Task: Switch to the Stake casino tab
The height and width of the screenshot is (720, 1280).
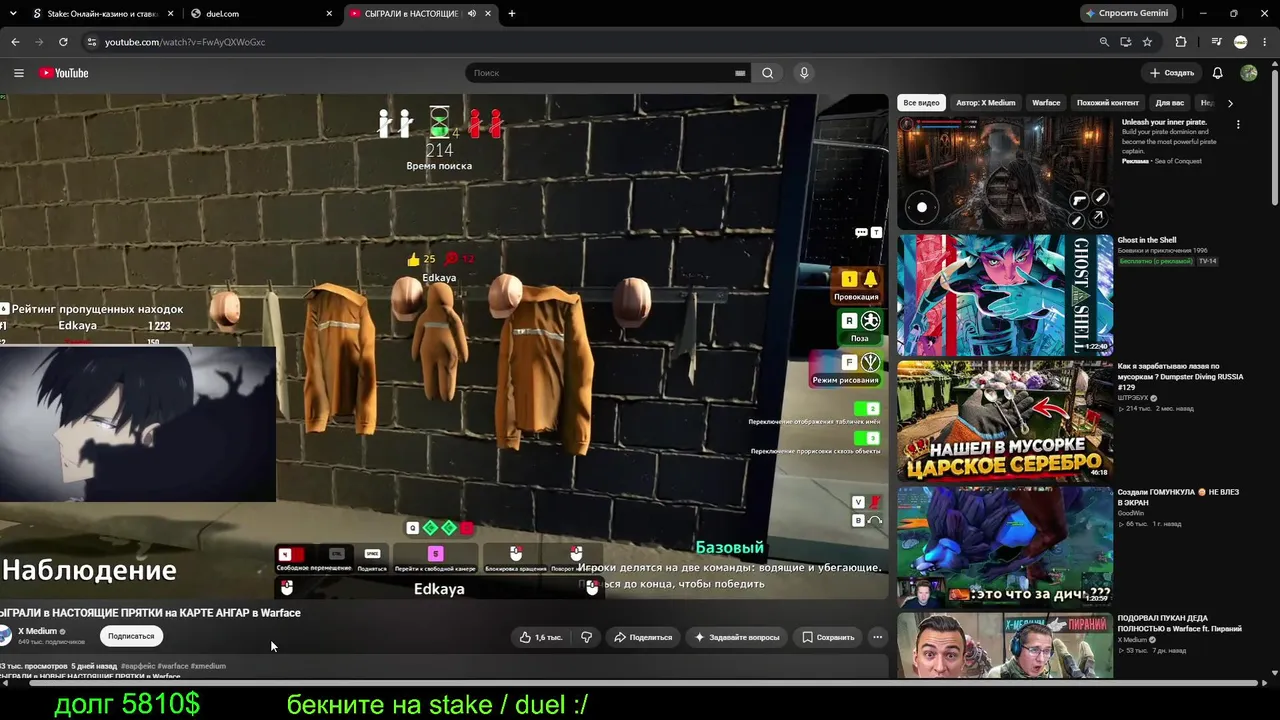Action: click(x=103, y=14)
